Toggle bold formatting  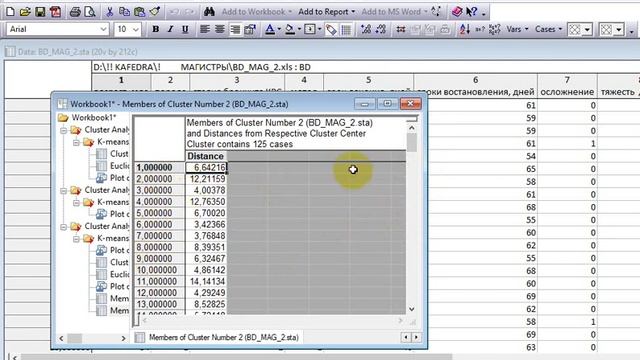coord(156,29)
